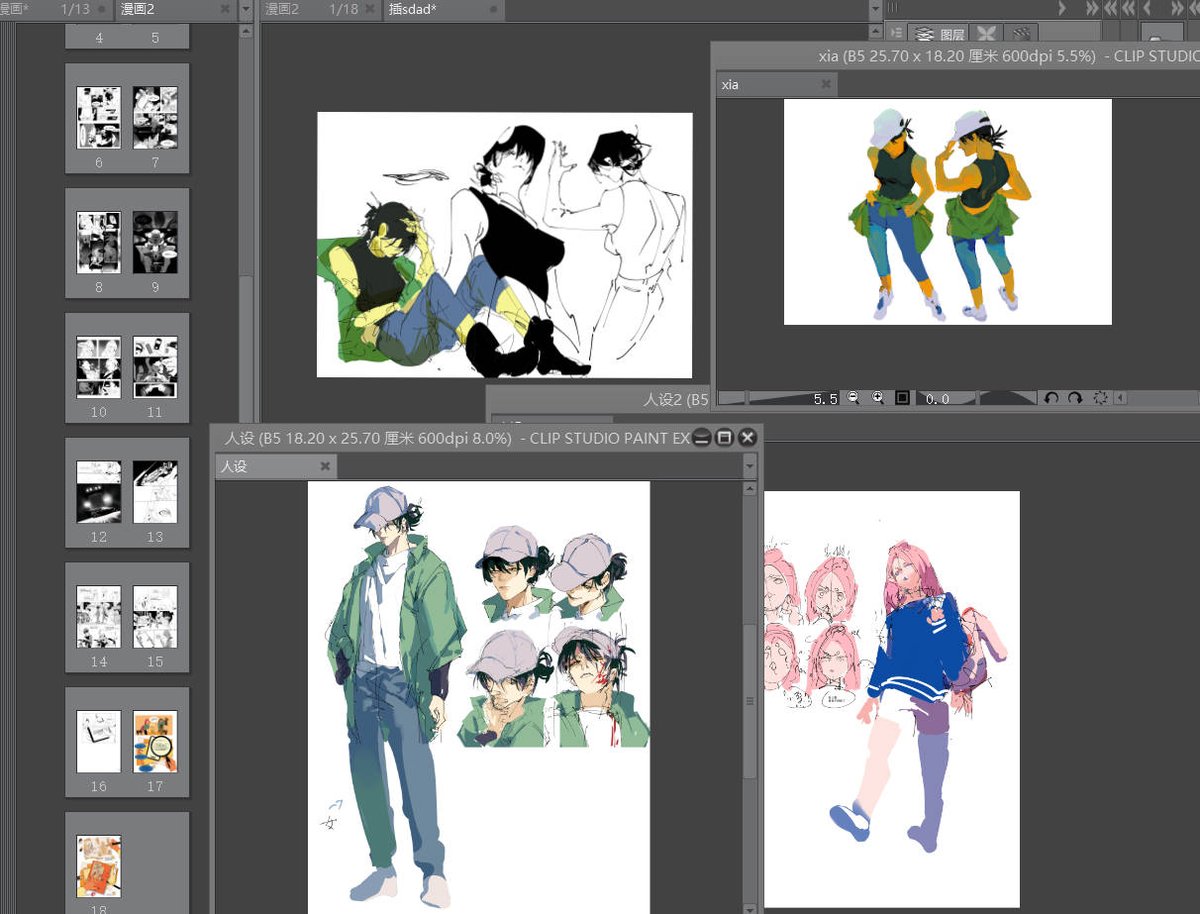This screenshot has height=914, width=1200.
Task: Open page 9 thumbnail
Action: (155, 242)
